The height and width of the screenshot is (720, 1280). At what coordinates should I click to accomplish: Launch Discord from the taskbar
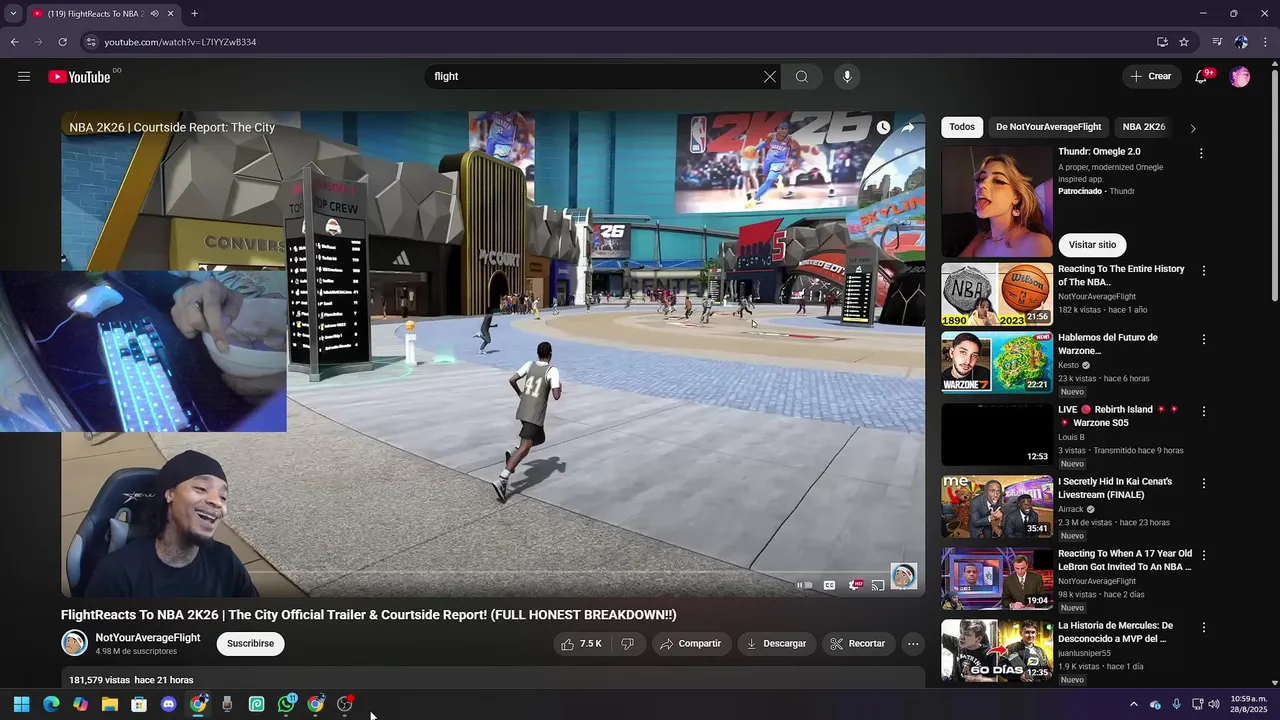[x=168, y=704]
